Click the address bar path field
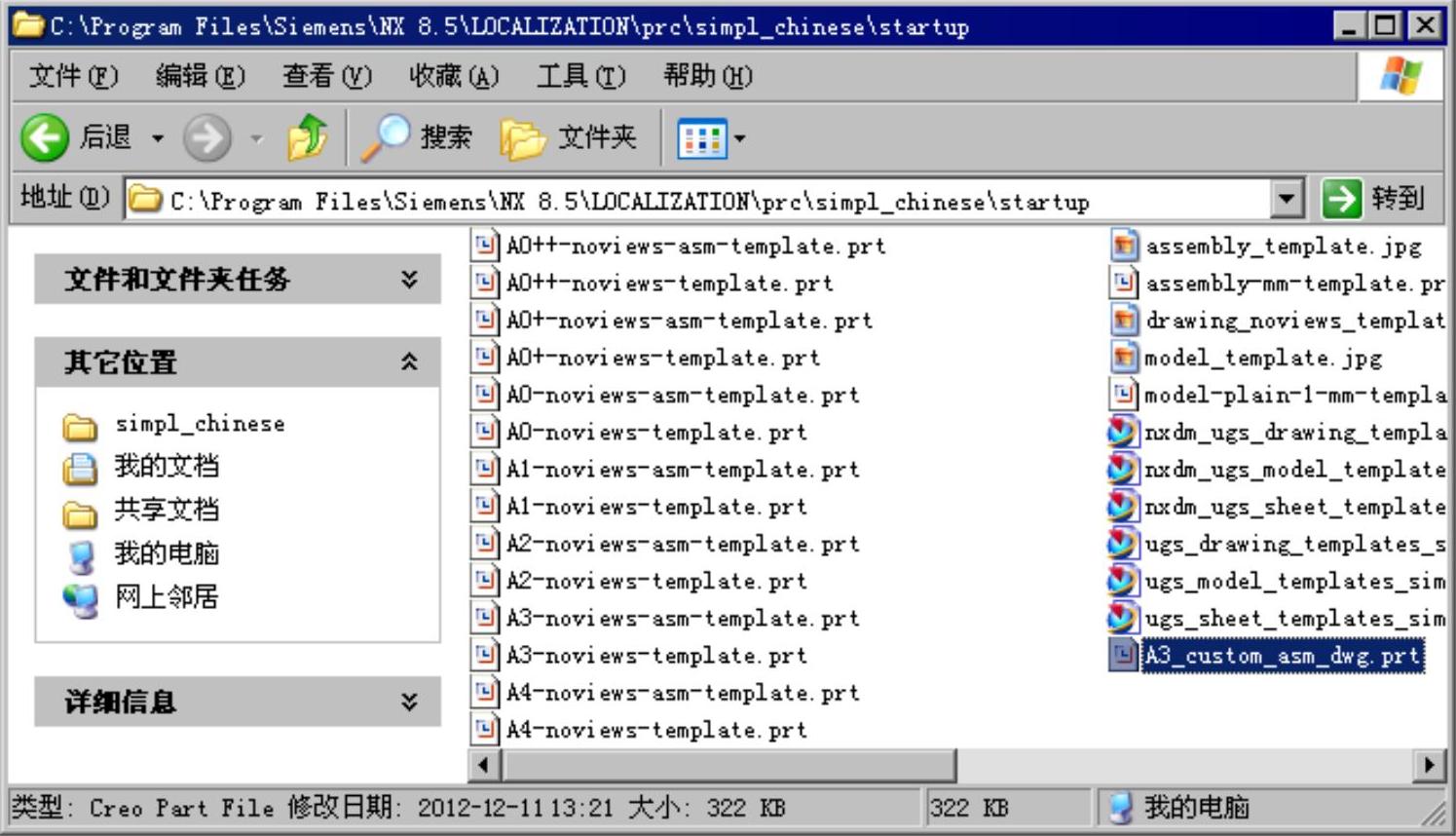1456x836 pixels. point(699,200)
